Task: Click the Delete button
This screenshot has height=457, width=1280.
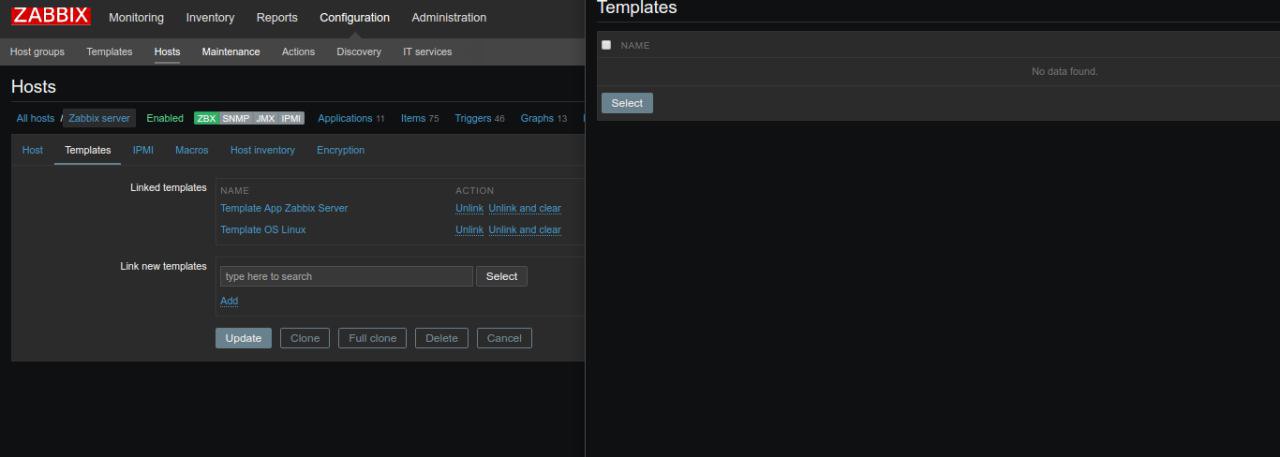Action: [441, 338]
